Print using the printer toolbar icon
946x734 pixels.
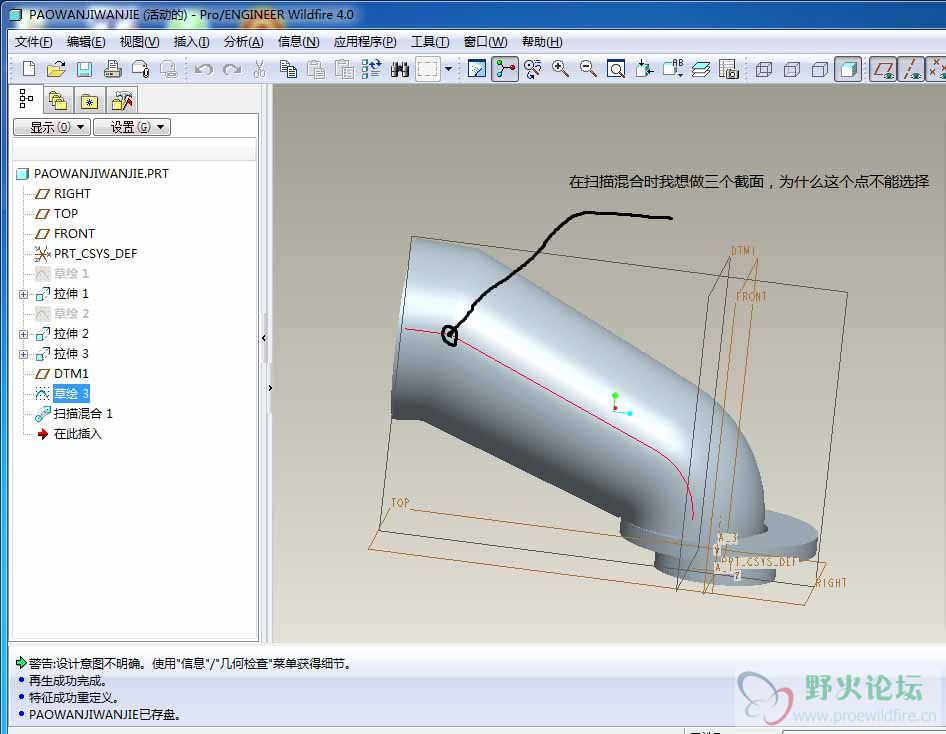112,69
